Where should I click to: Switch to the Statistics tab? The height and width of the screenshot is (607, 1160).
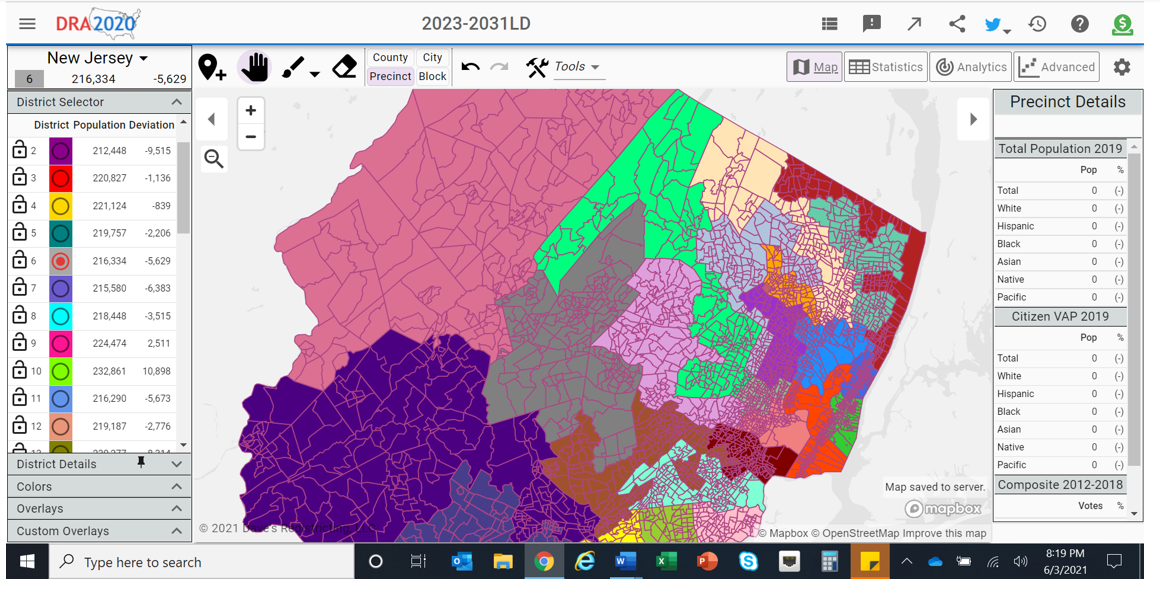coord(885,67)
